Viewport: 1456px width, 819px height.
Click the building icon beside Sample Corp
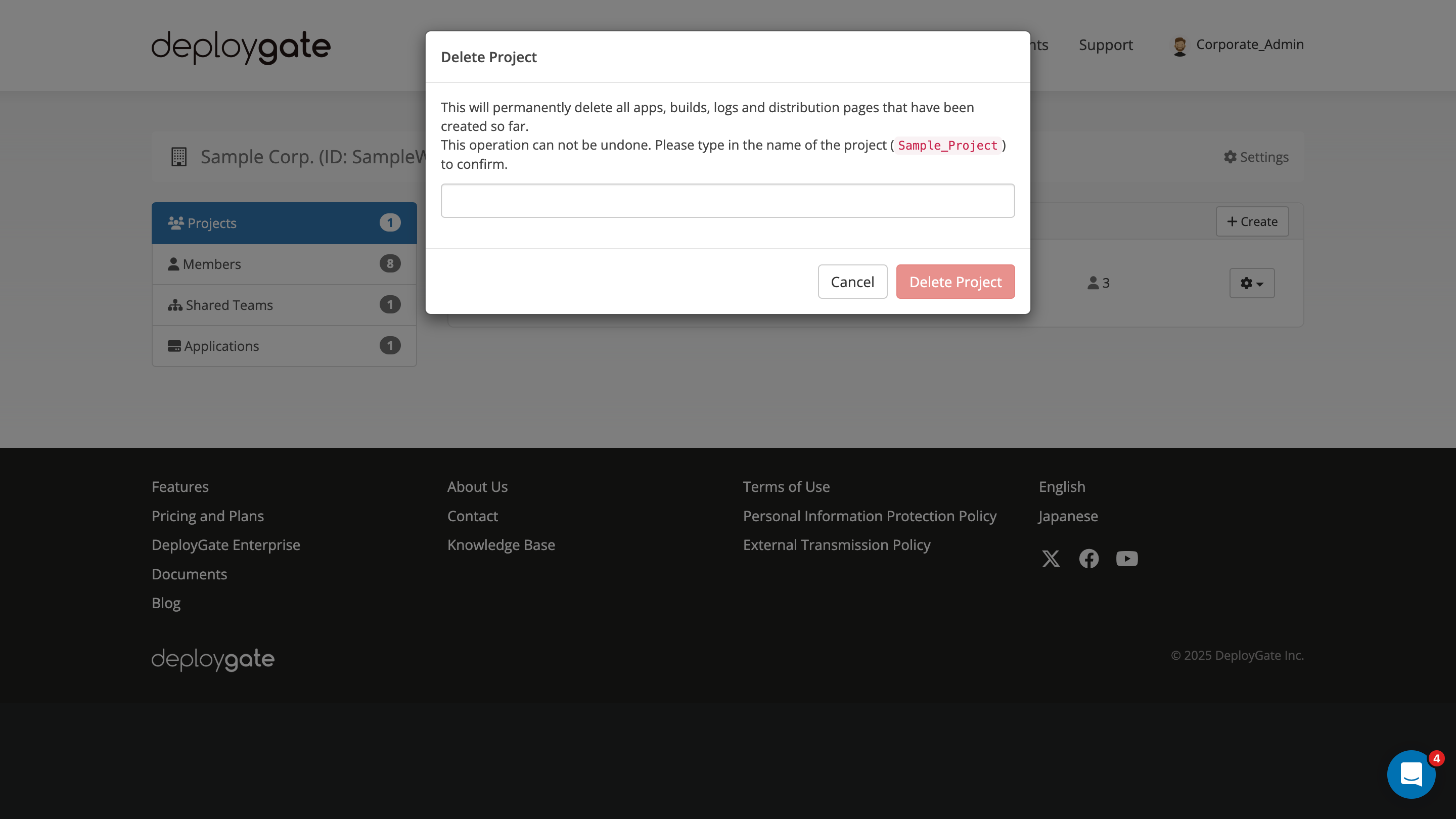pos(178,157)
